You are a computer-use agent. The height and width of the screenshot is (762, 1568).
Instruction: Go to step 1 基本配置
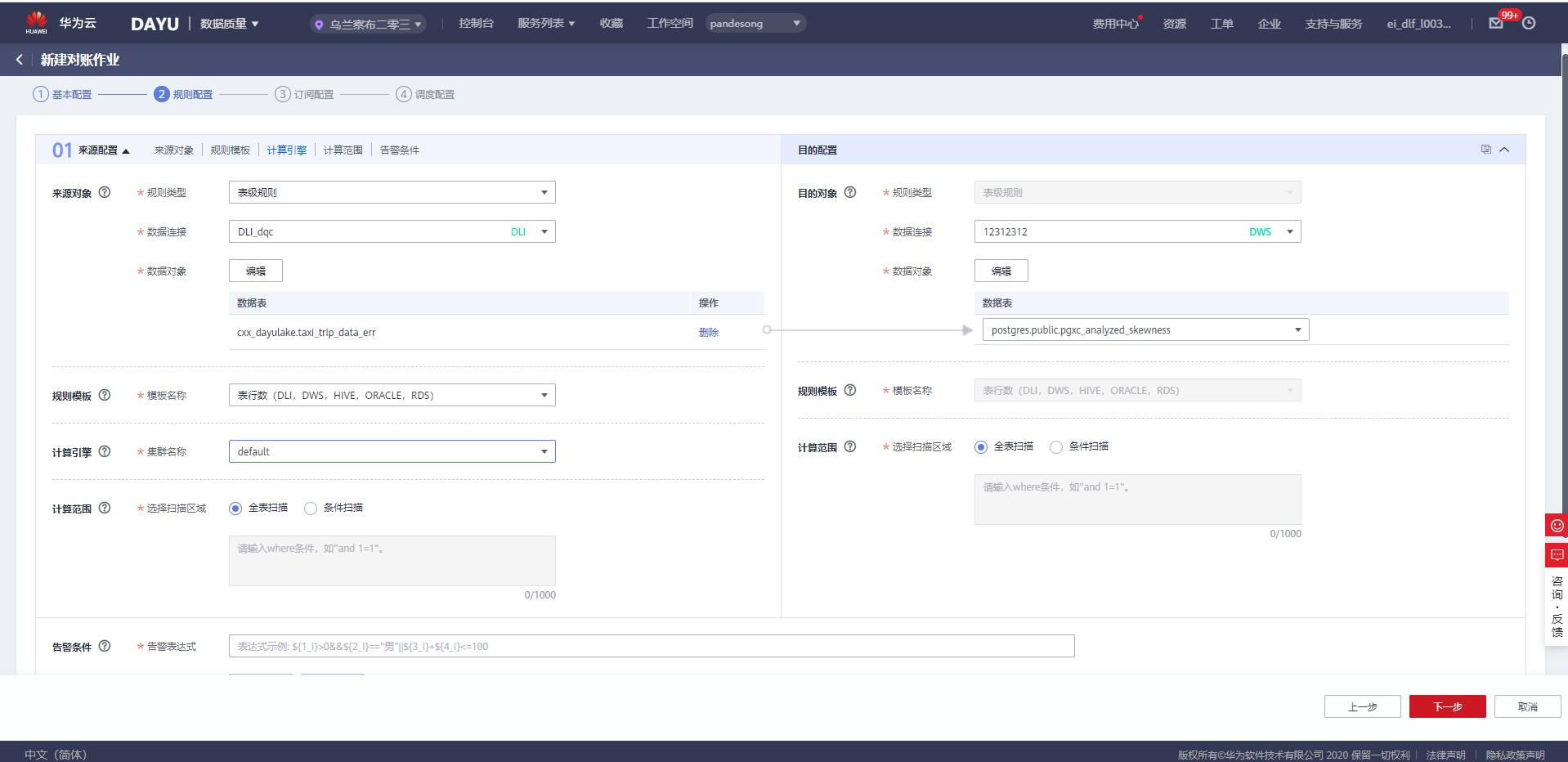pyautogui.click(x=62, y=94)
